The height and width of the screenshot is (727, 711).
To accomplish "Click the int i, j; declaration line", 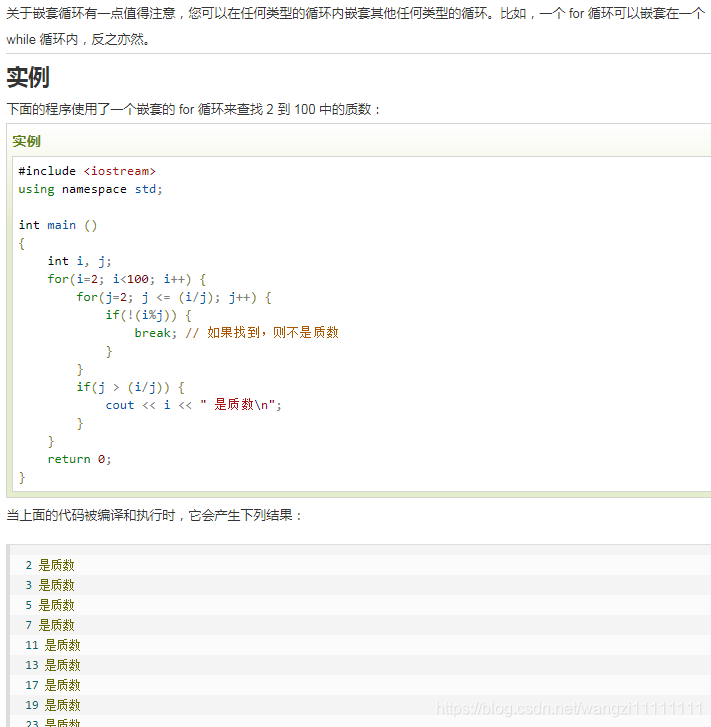I will (x=79, y=261).
